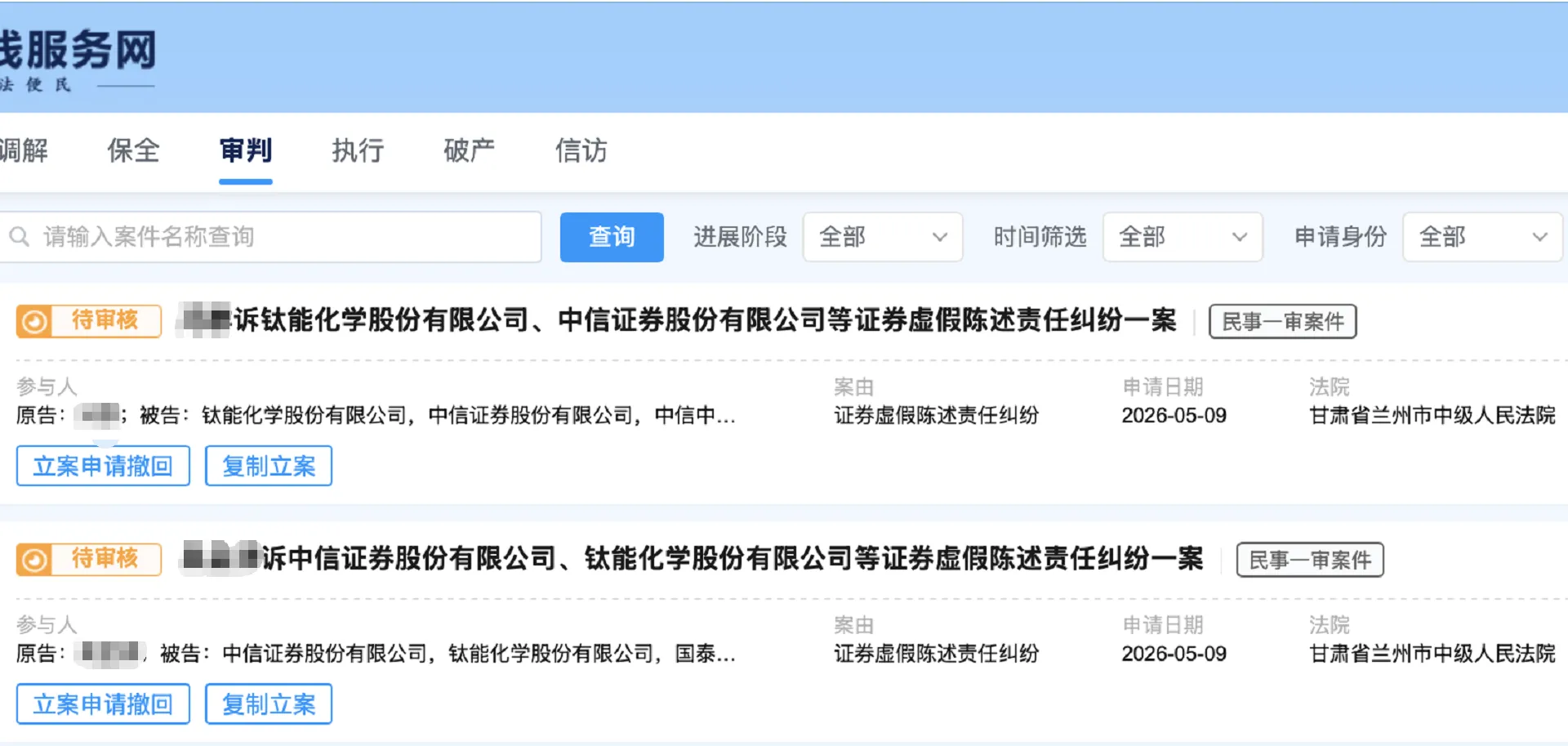Click the 民事一审案件 tag on the first case

(1283, 321)
